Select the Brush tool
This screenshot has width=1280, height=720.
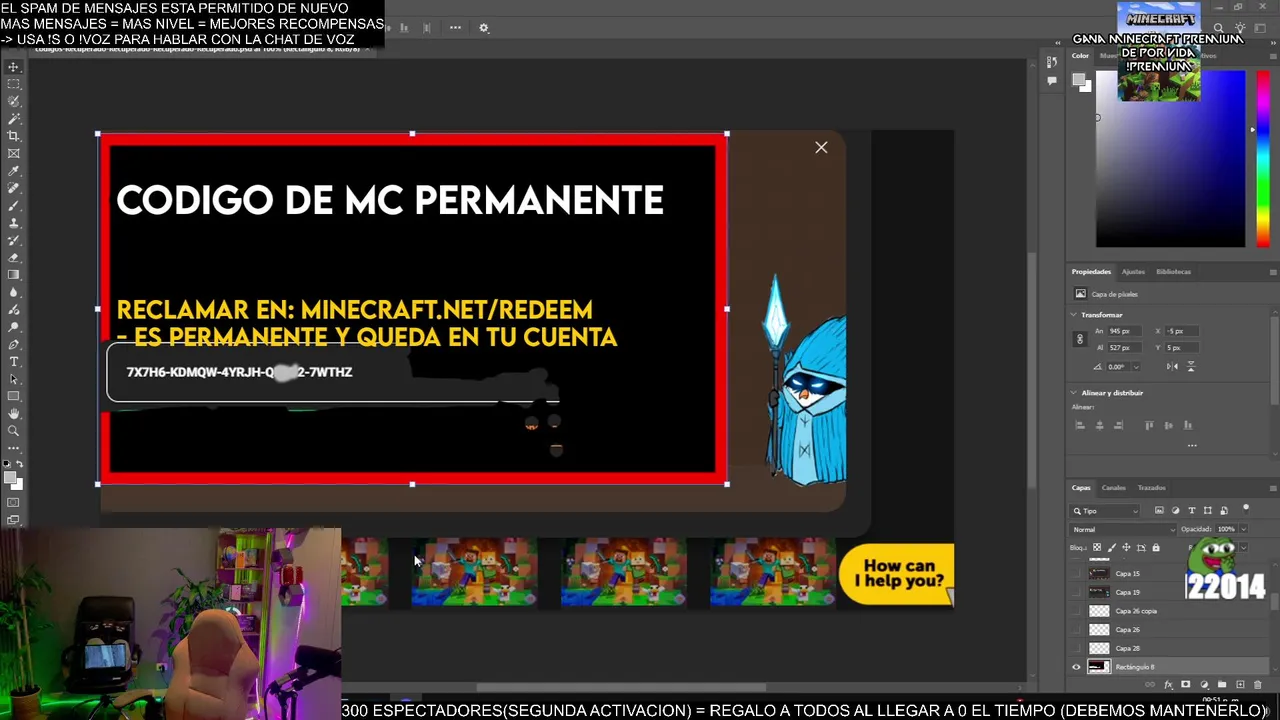pos(14,205)
